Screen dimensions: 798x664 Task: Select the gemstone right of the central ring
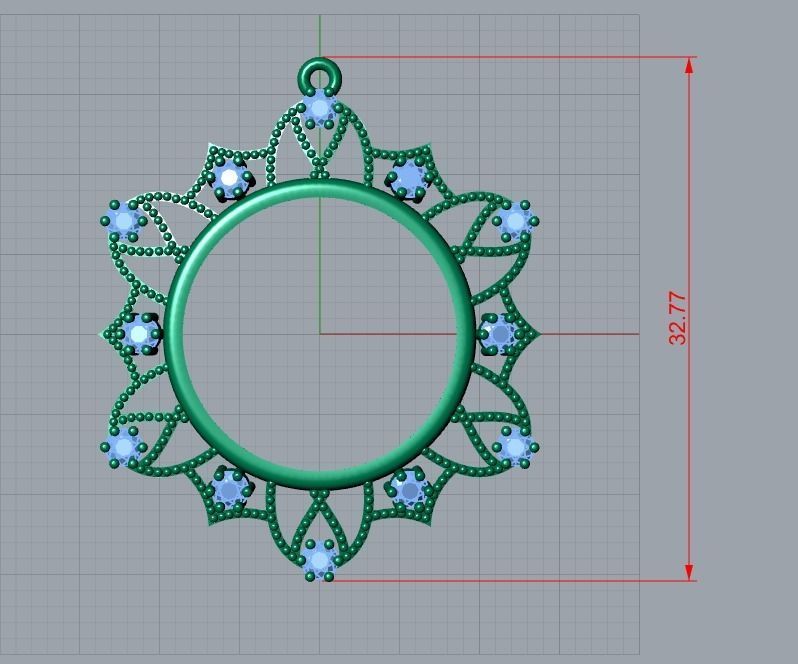[501, 334]
